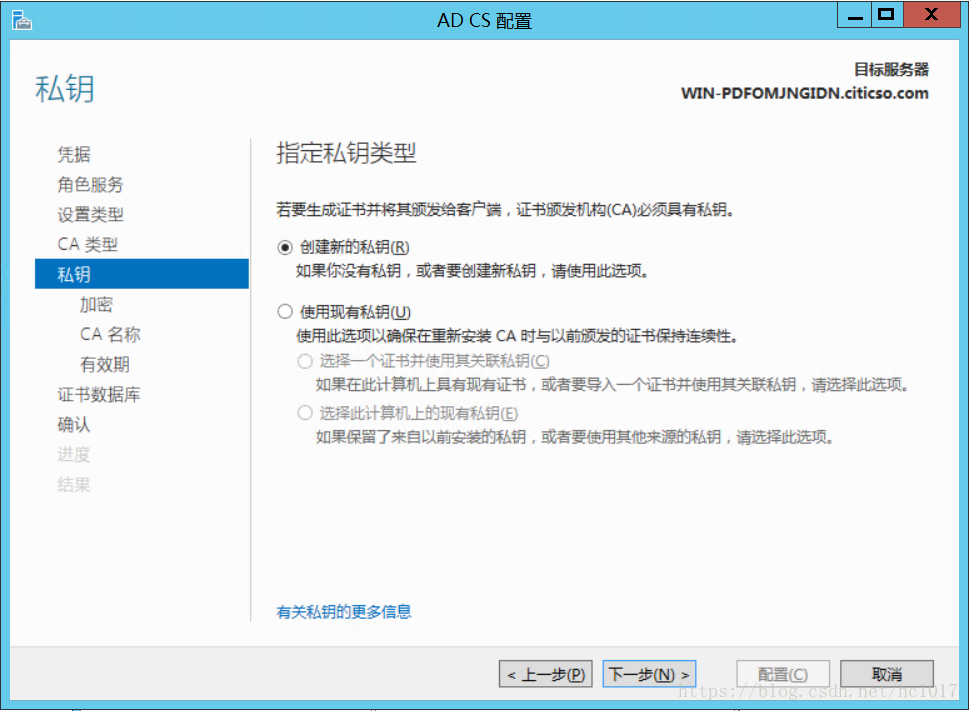The width and height of the screenshot is (969, 711).
Task: Click the 下一步(N) next button
Action: coord(650,674)
